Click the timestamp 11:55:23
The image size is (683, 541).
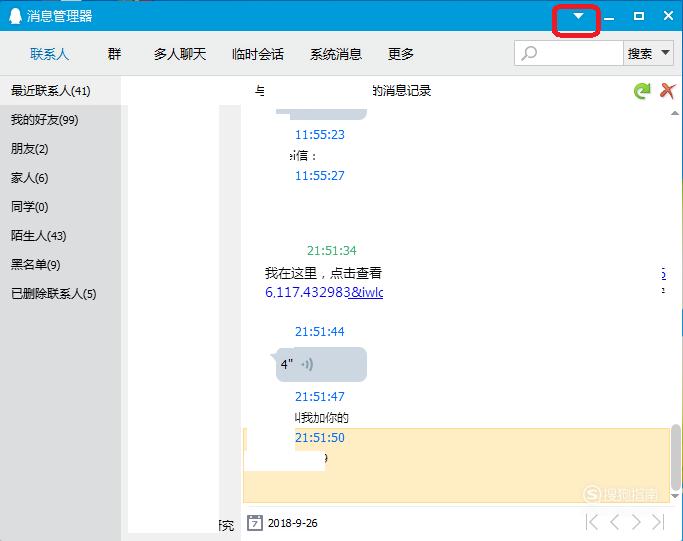320,135
